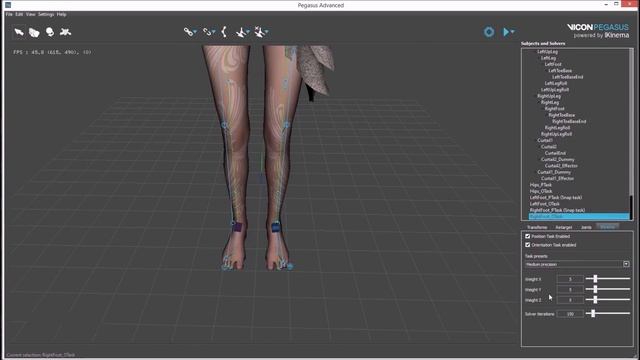Click the round head-shaped toolbar icon

pos(50,32)
